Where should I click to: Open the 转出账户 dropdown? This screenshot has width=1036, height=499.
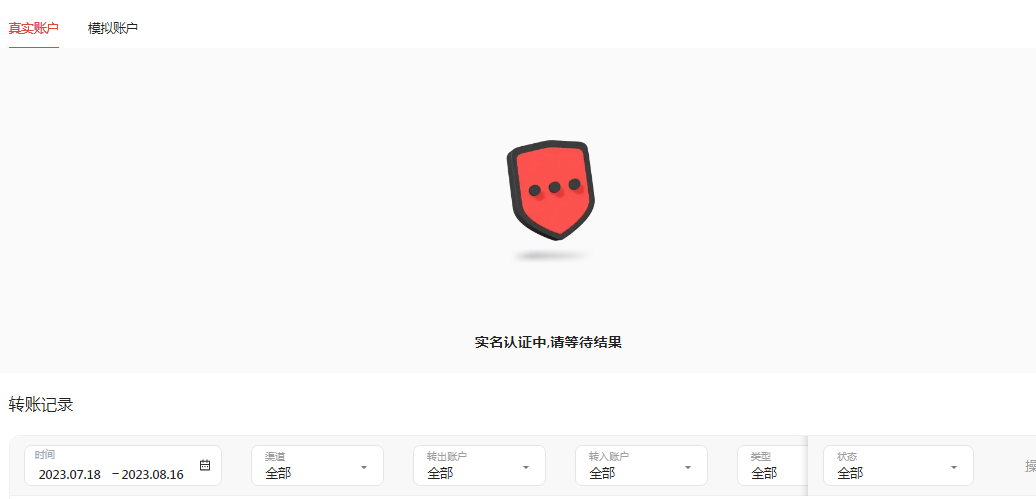coord(479,466)
